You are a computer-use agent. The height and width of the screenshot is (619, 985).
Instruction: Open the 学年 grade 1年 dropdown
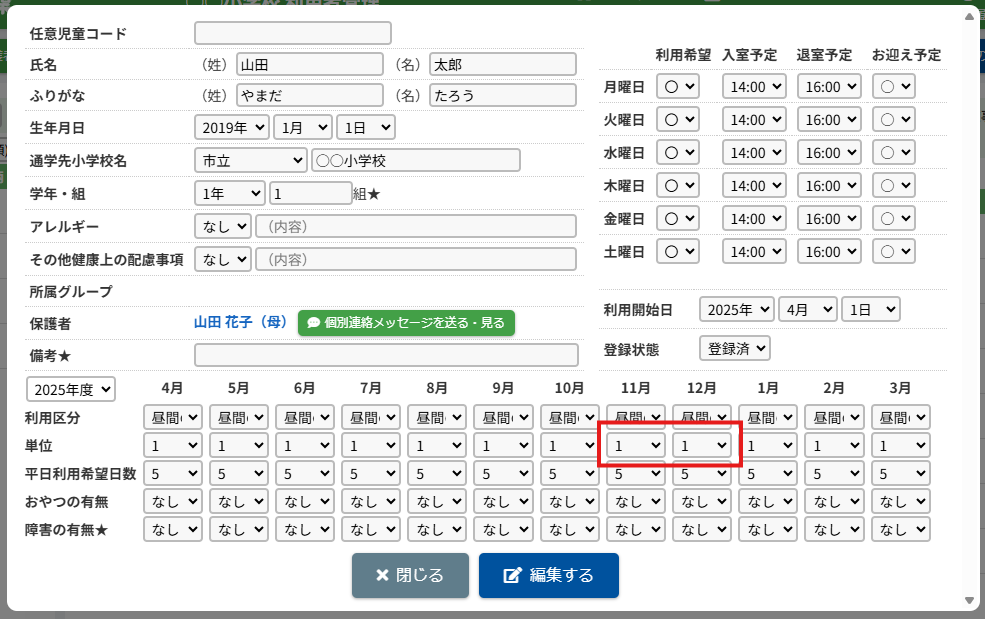click(229, 193)
